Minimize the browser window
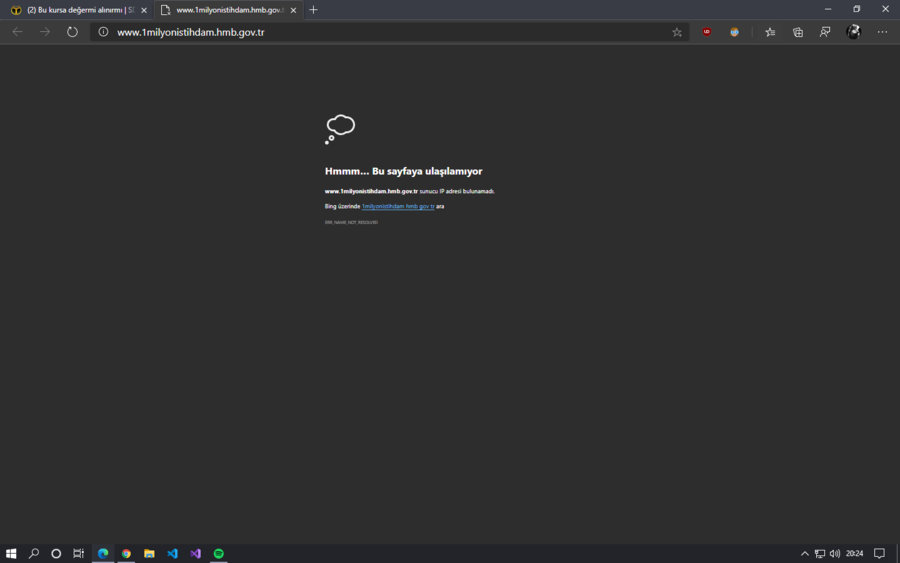 click(828, 9)
